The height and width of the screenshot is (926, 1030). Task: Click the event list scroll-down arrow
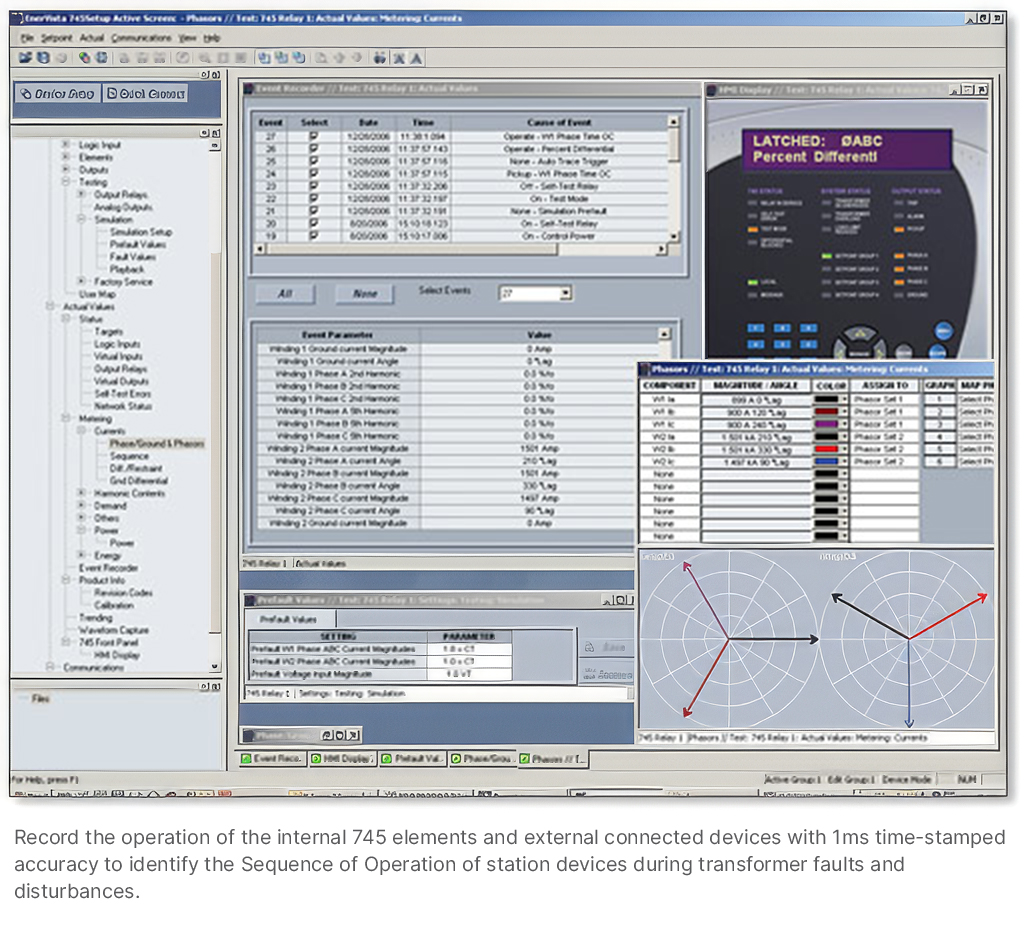(673, 236)
